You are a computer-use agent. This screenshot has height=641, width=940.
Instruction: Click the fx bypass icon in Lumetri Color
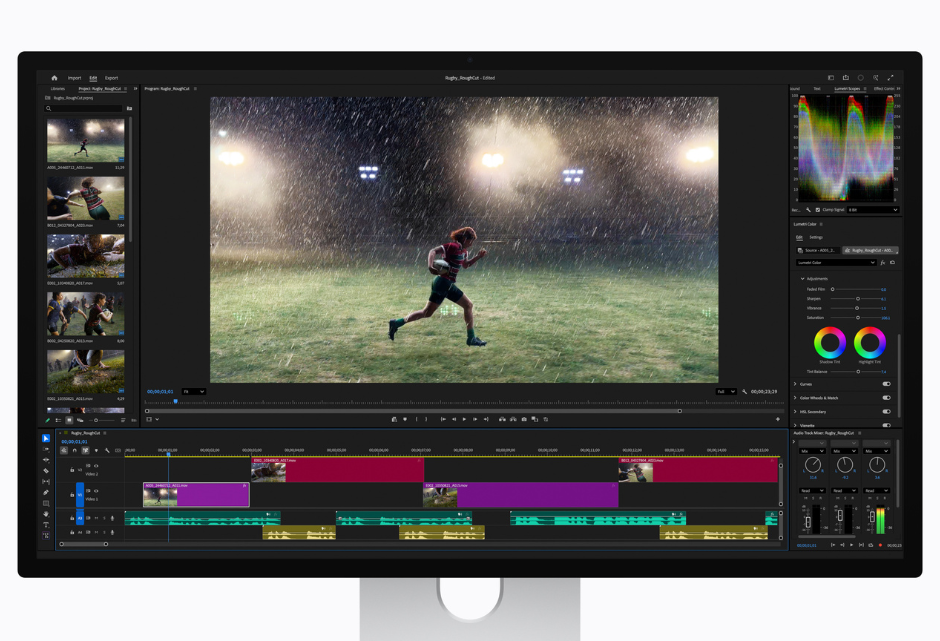[x=882, y=263]
